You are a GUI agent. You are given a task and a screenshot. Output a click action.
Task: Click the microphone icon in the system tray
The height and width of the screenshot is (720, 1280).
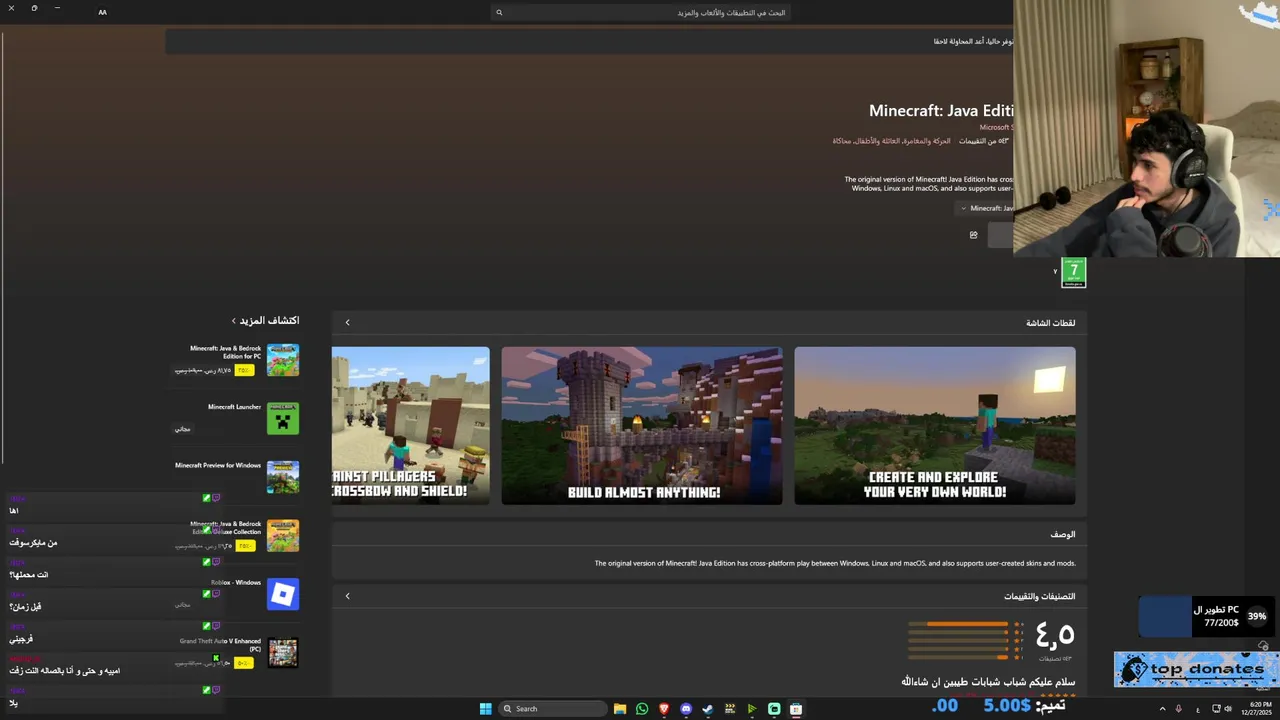click(x=1178, y=709)
